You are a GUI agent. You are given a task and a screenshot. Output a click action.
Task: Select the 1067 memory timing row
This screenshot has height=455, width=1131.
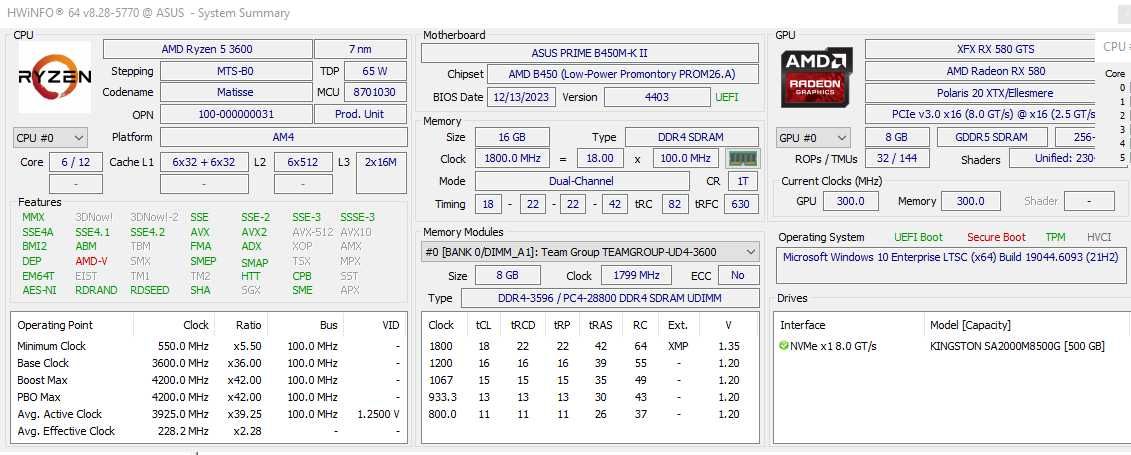589,380
